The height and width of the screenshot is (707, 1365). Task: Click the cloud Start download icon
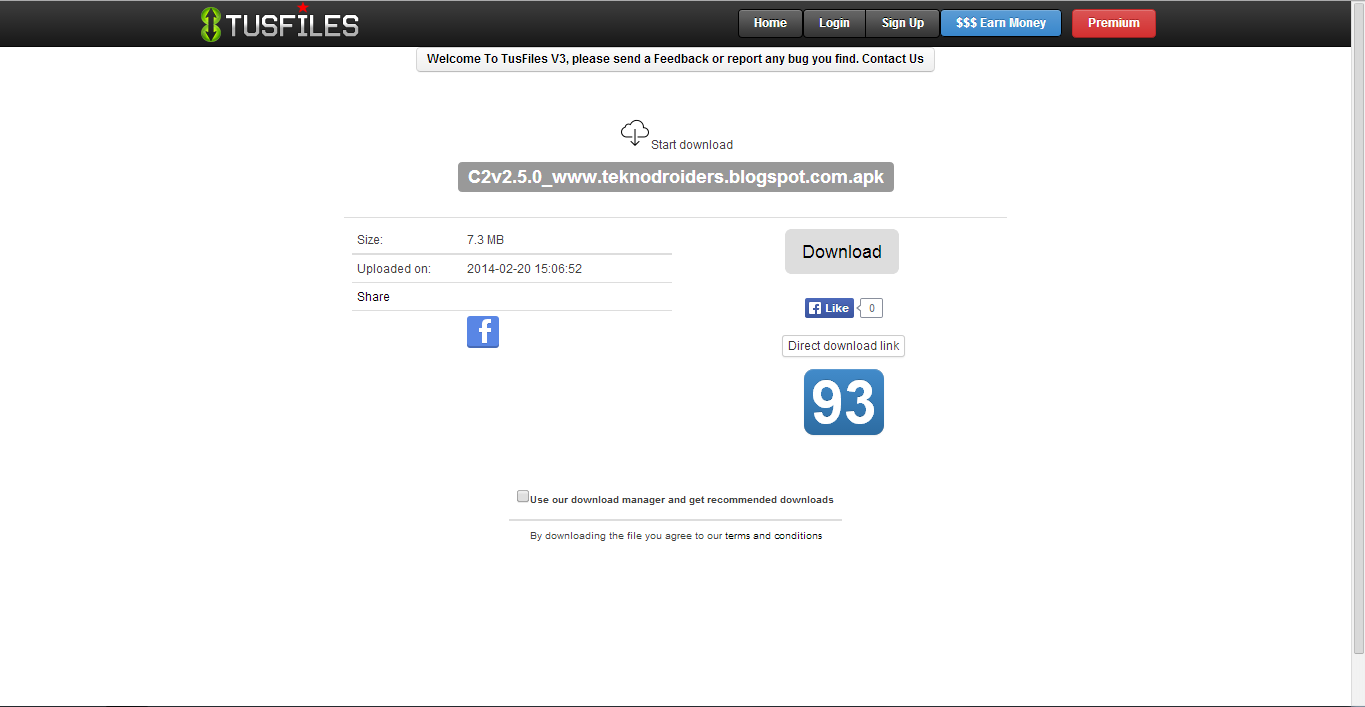coord(634,130)
